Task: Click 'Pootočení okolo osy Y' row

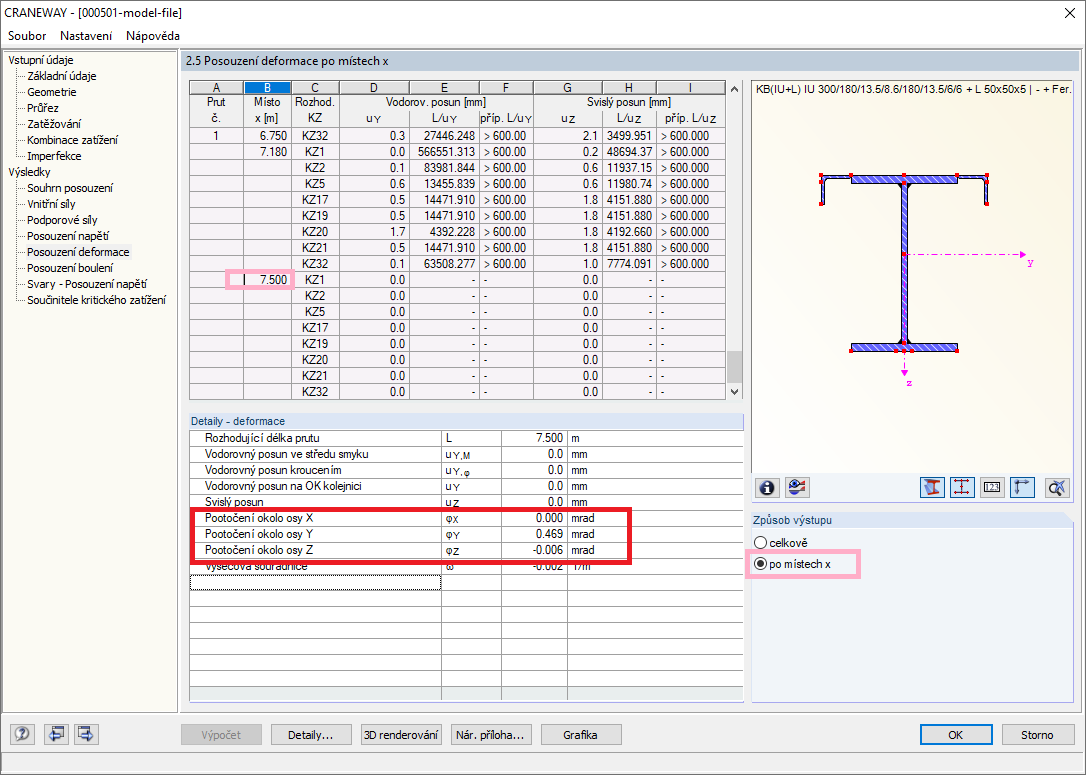Action: (466, 534)
